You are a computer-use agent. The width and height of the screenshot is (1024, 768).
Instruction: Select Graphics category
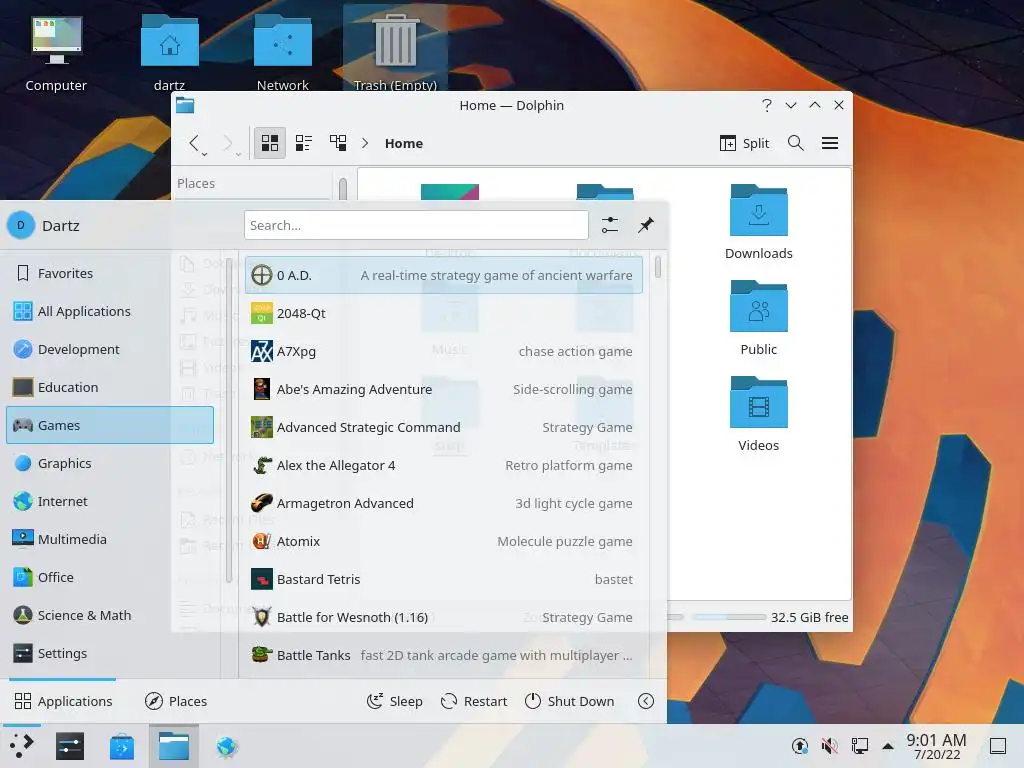click(110, 463)
